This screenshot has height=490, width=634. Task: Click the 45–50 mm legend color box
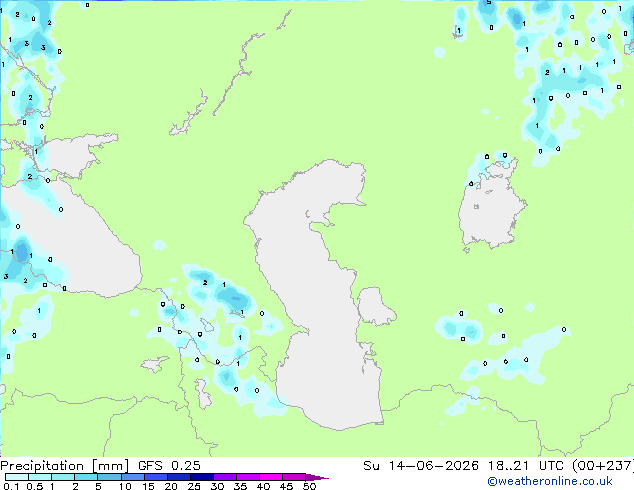pos(294,477)
